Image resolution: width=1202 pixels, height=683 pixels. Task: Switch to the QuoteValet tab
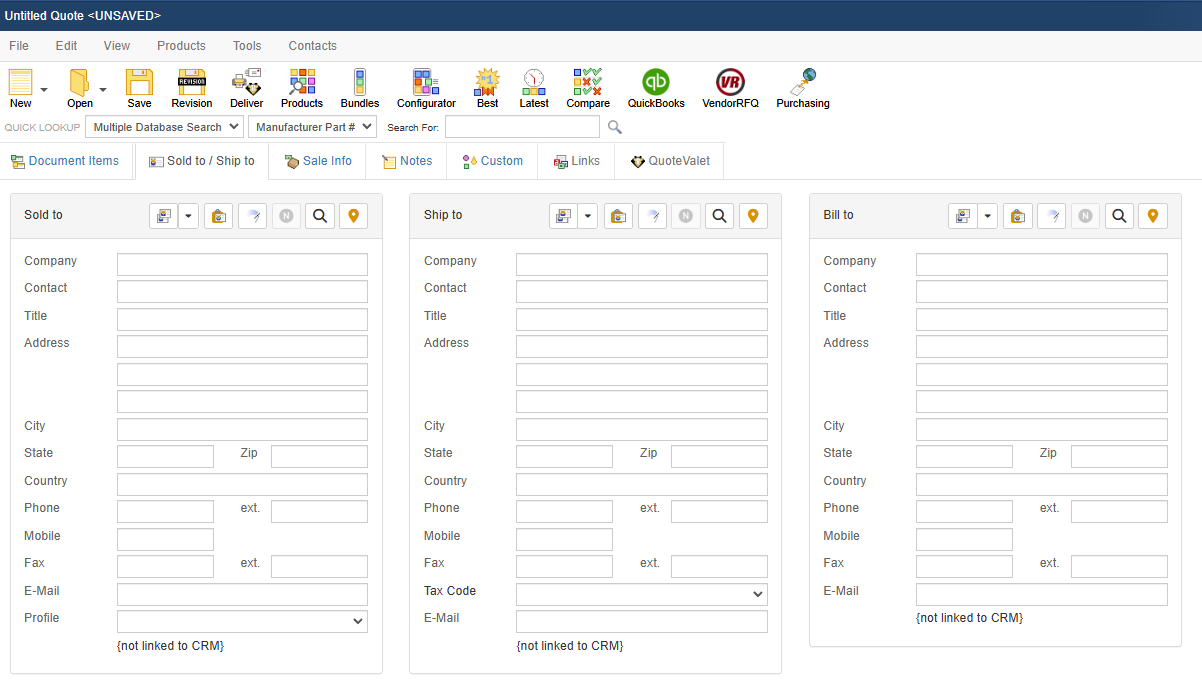coord(670,161)
